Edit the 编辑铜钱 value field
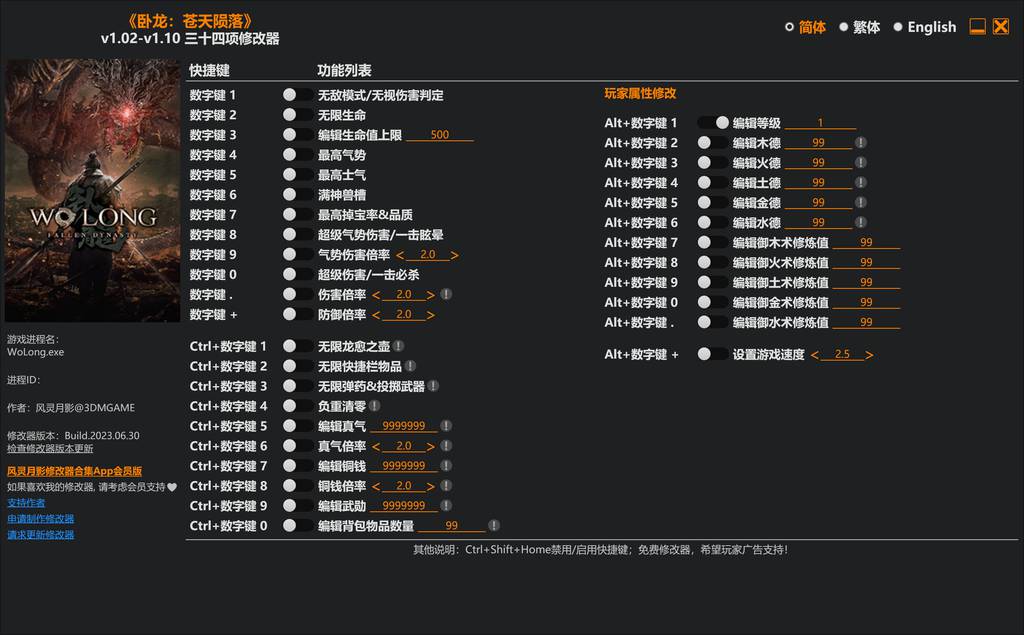The image size is (1024, 635). (x=404, y=466)
